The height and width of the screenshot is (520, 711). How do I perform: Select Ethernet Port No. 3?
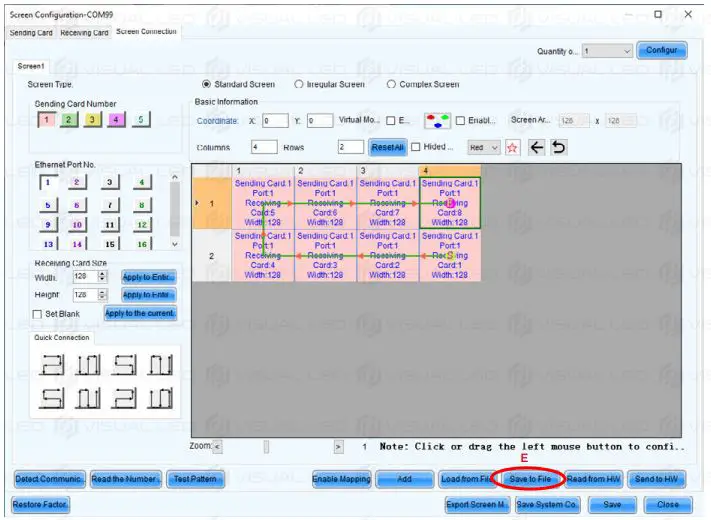(x=110, y=182)
